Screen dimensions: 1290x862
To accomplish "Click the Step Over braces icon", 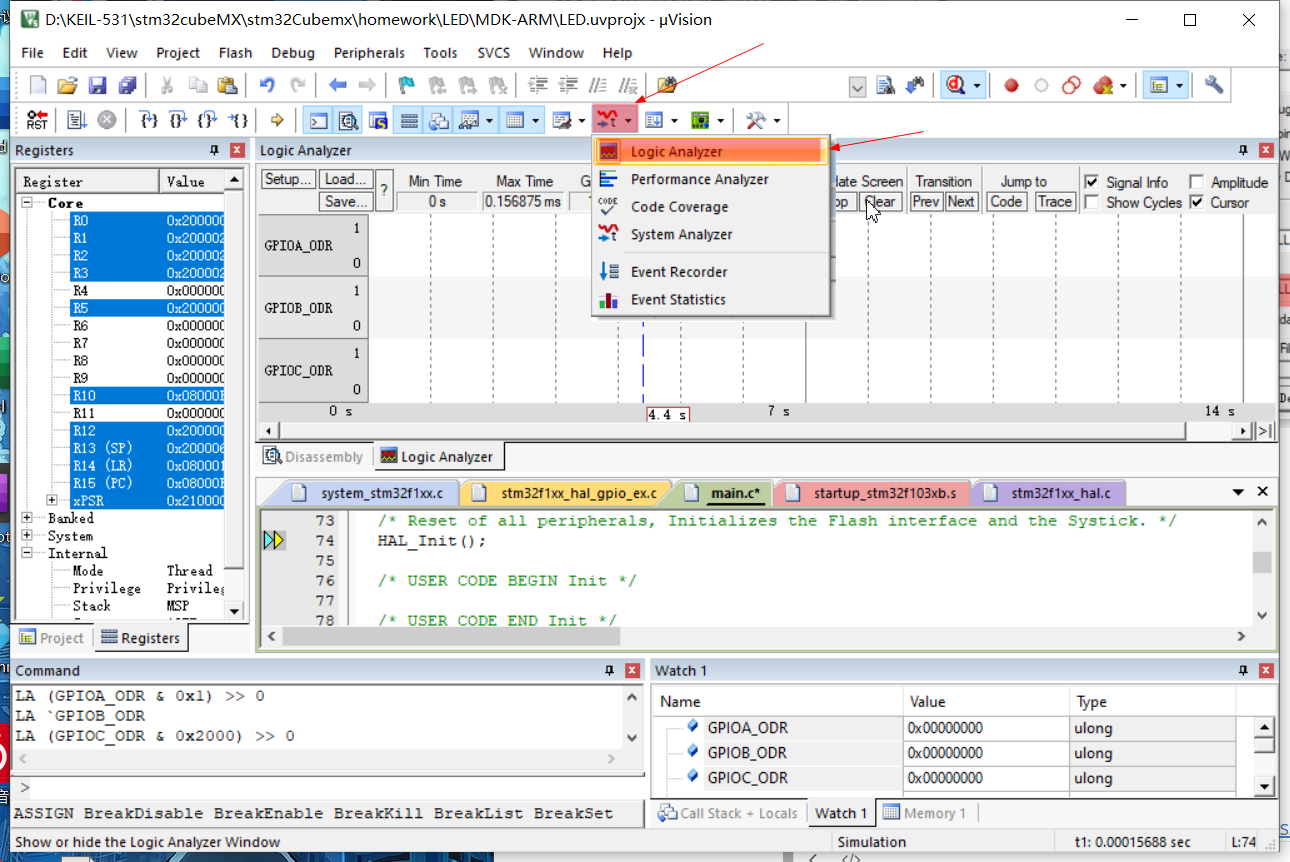I will (178, 120).
